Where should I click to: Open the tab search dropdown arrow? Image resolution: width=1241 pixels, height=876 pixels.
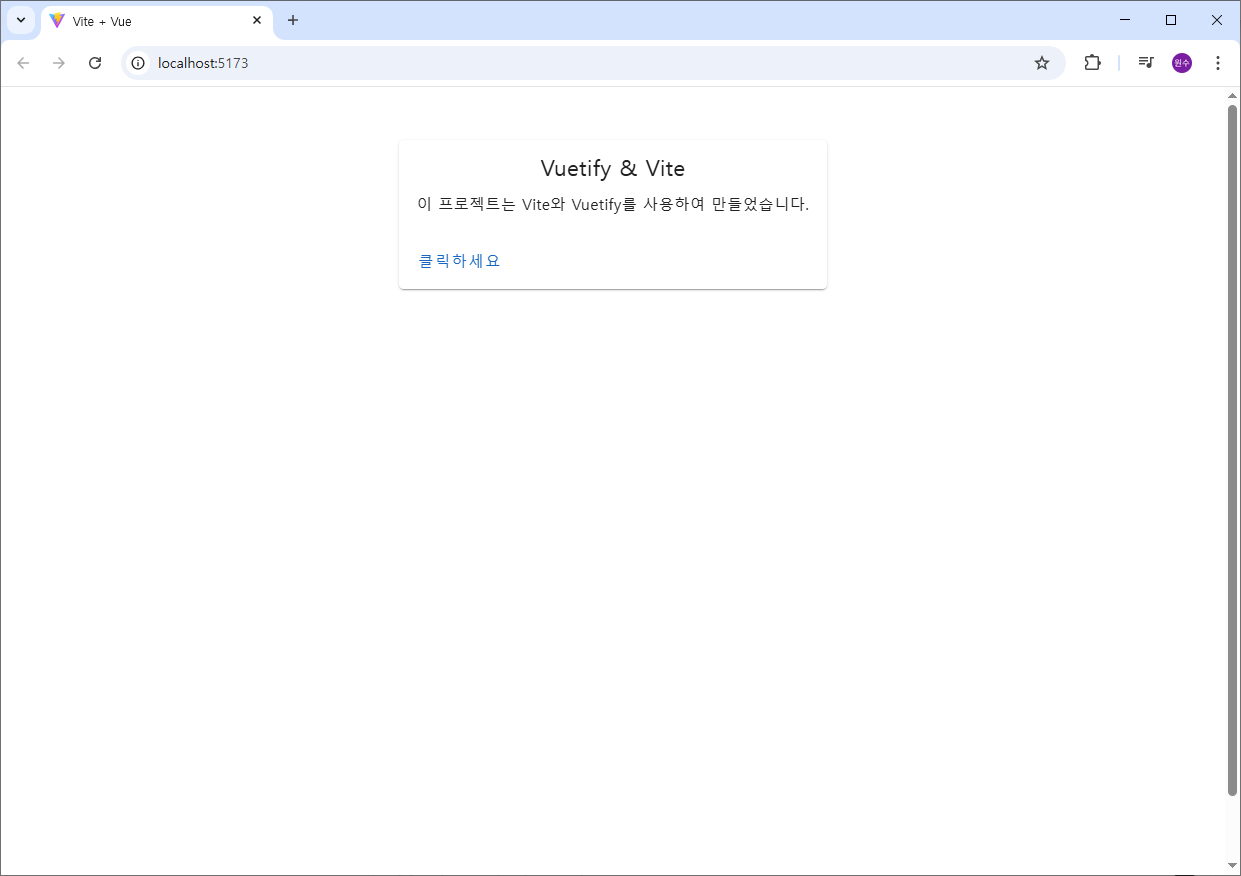pos(20,20)
